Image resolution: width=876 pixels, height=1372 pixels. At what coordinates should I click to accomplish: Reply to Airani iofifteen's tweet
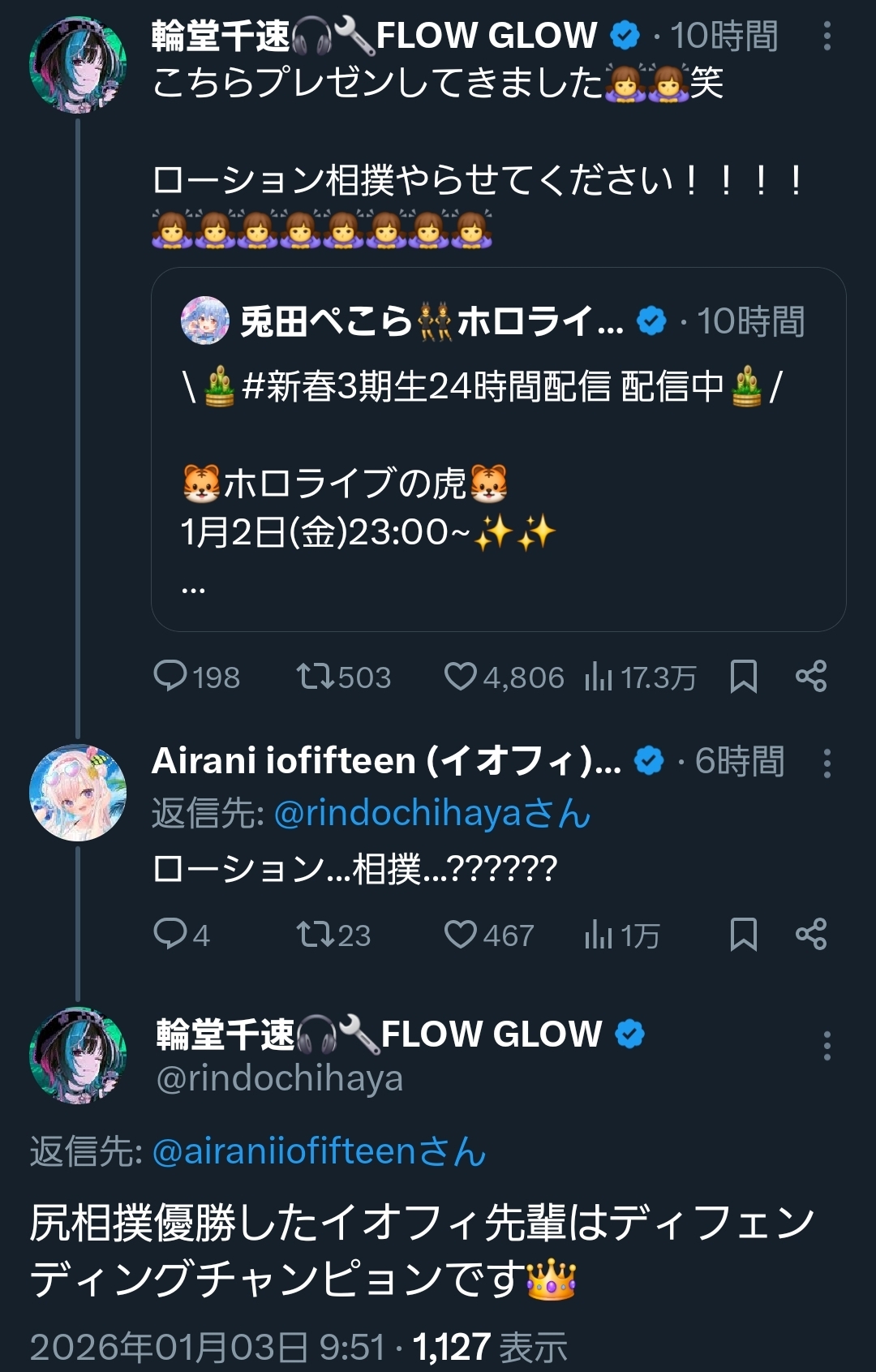coord(170,934)
